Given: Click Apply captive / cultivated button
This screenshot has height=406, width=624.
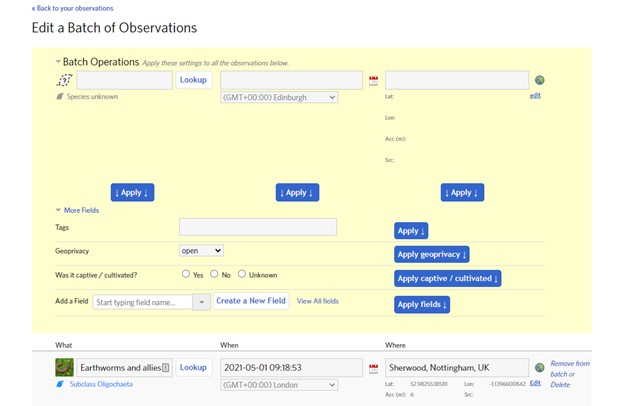Looking at the screenshot, I should click(448, 278).
